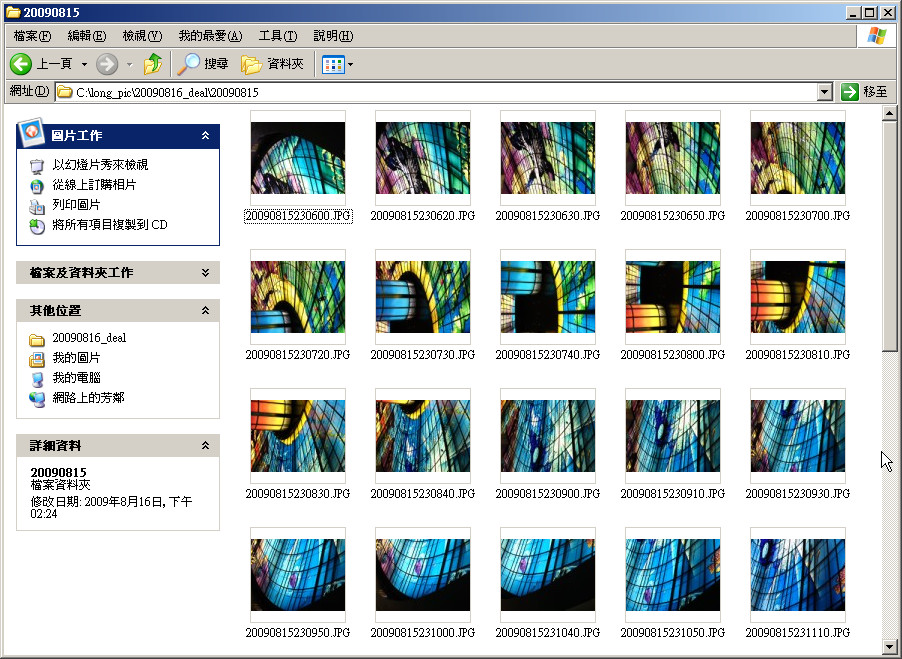The image size is (902, 659).
Task: Select thumbnail 20090815230830.JPG
Action: [298, 436]
